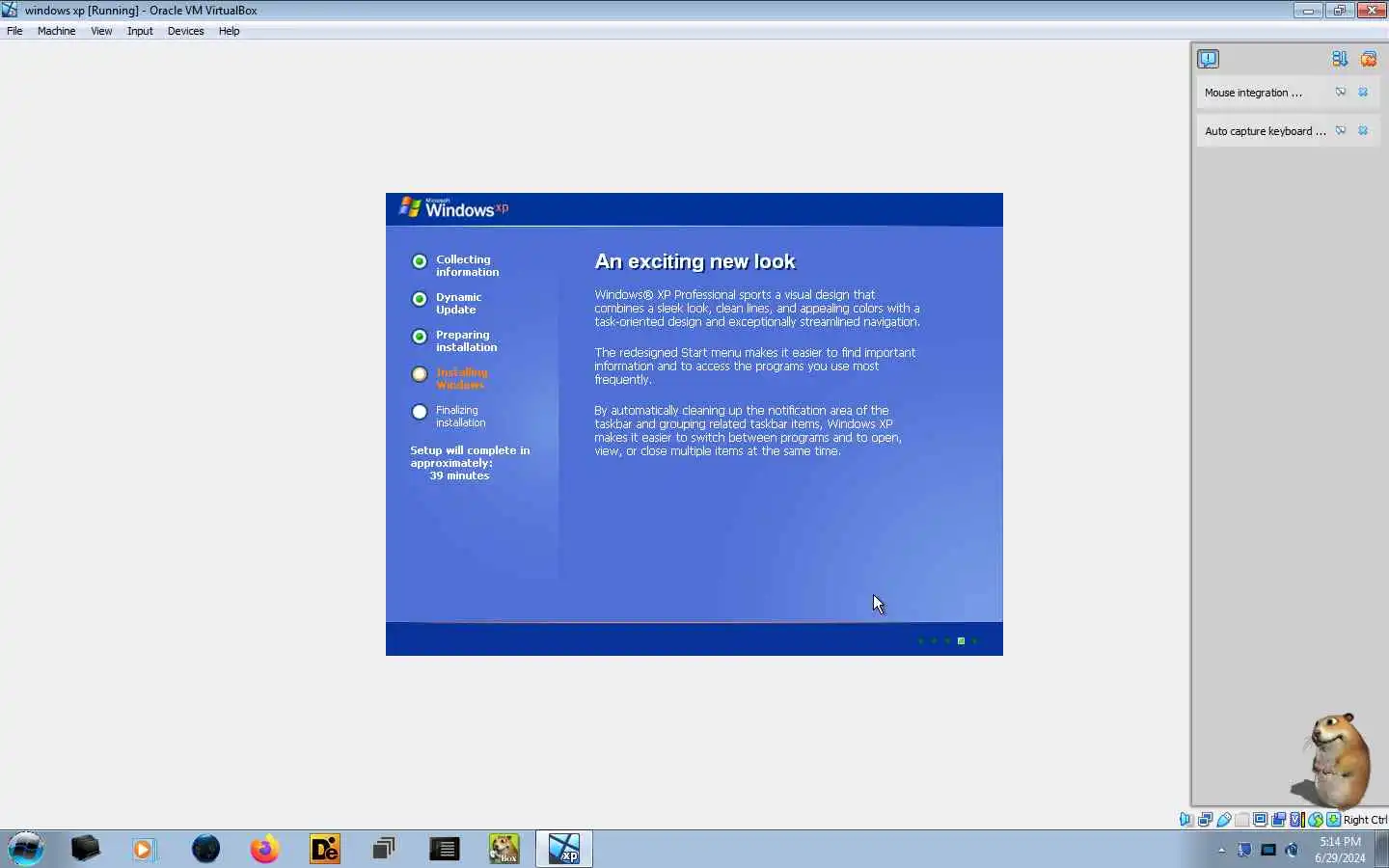Click the mouse integration globe indicator

(x=1315, y=820)
